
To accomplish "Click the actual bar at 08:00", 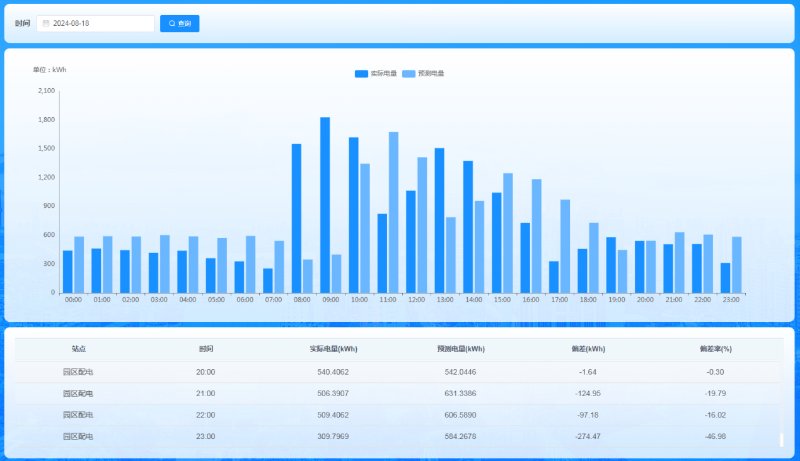I will point(296,218).
